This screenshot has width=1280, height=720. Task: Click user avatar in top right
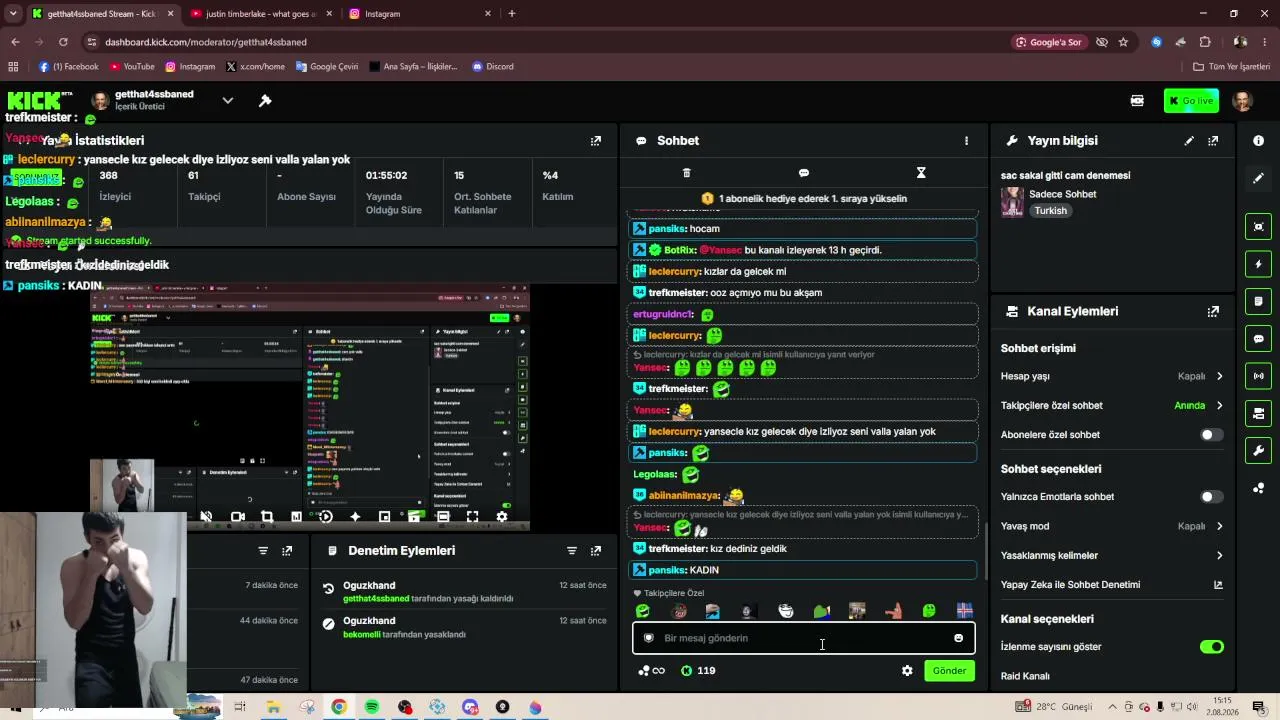(x=1243, y=100)
